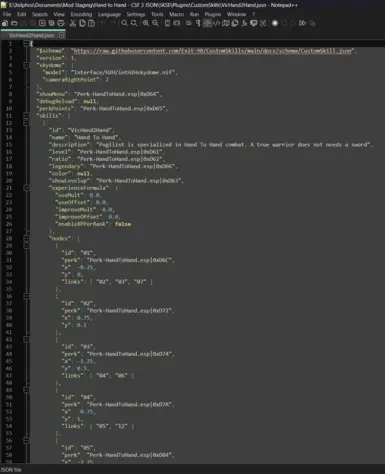The height and width of the screenshot is (474, 385).
Task: Collapse the experienceFormula fold marker
Action: click(x=26, y=188)
